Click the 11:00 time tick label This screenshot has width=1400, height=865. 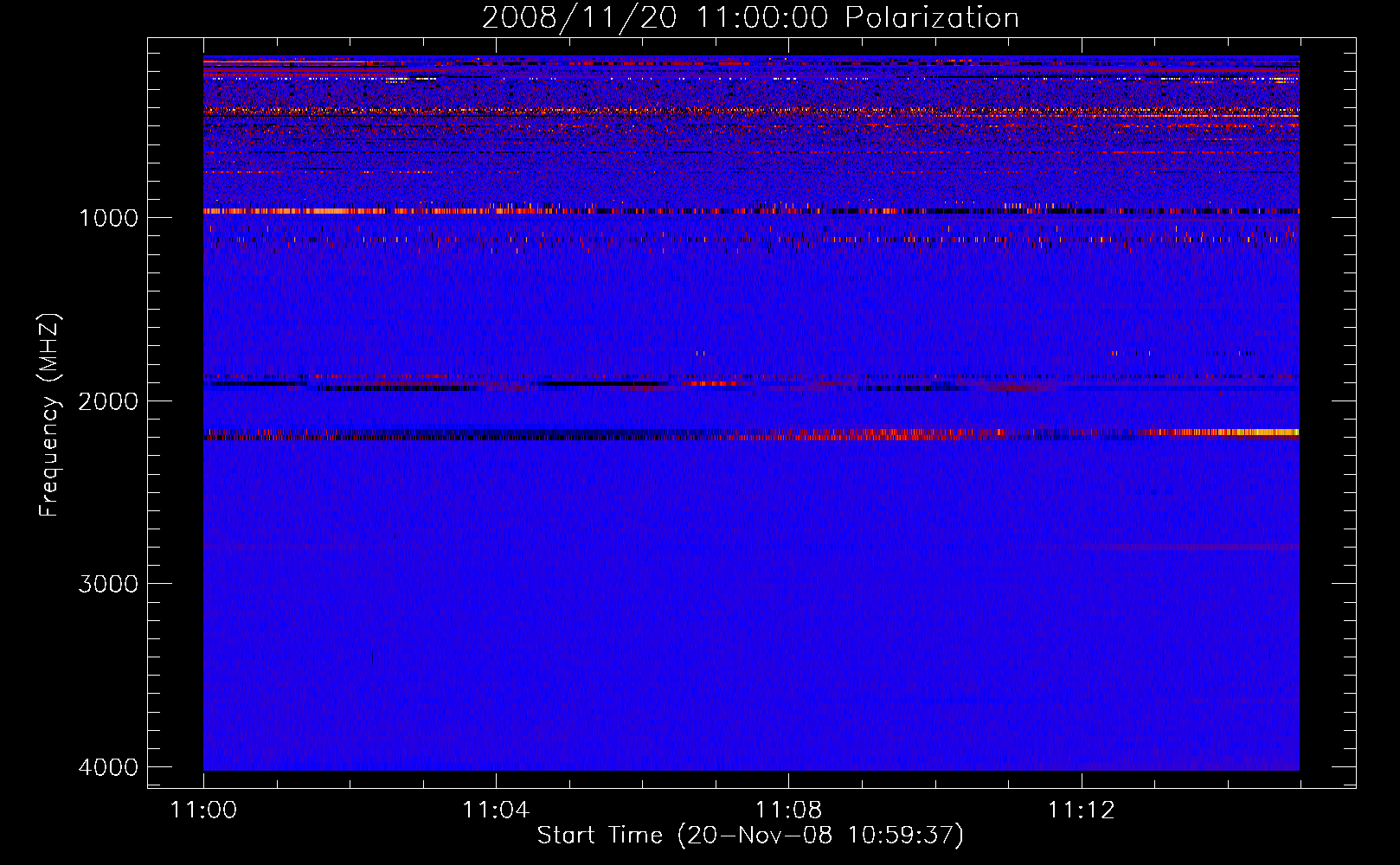[x=203, y=811]
